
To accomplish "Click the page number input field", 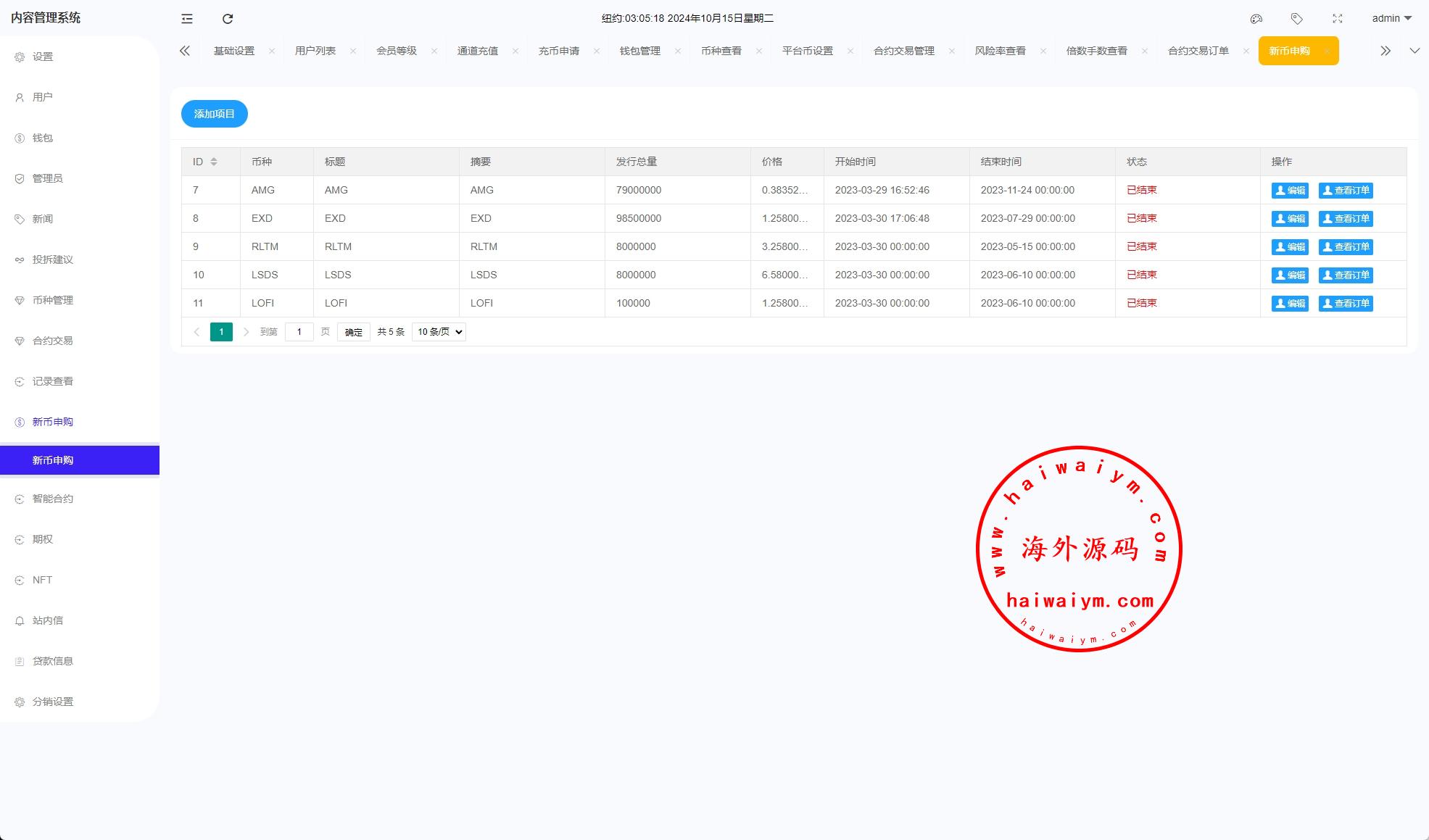I will 299,332.
